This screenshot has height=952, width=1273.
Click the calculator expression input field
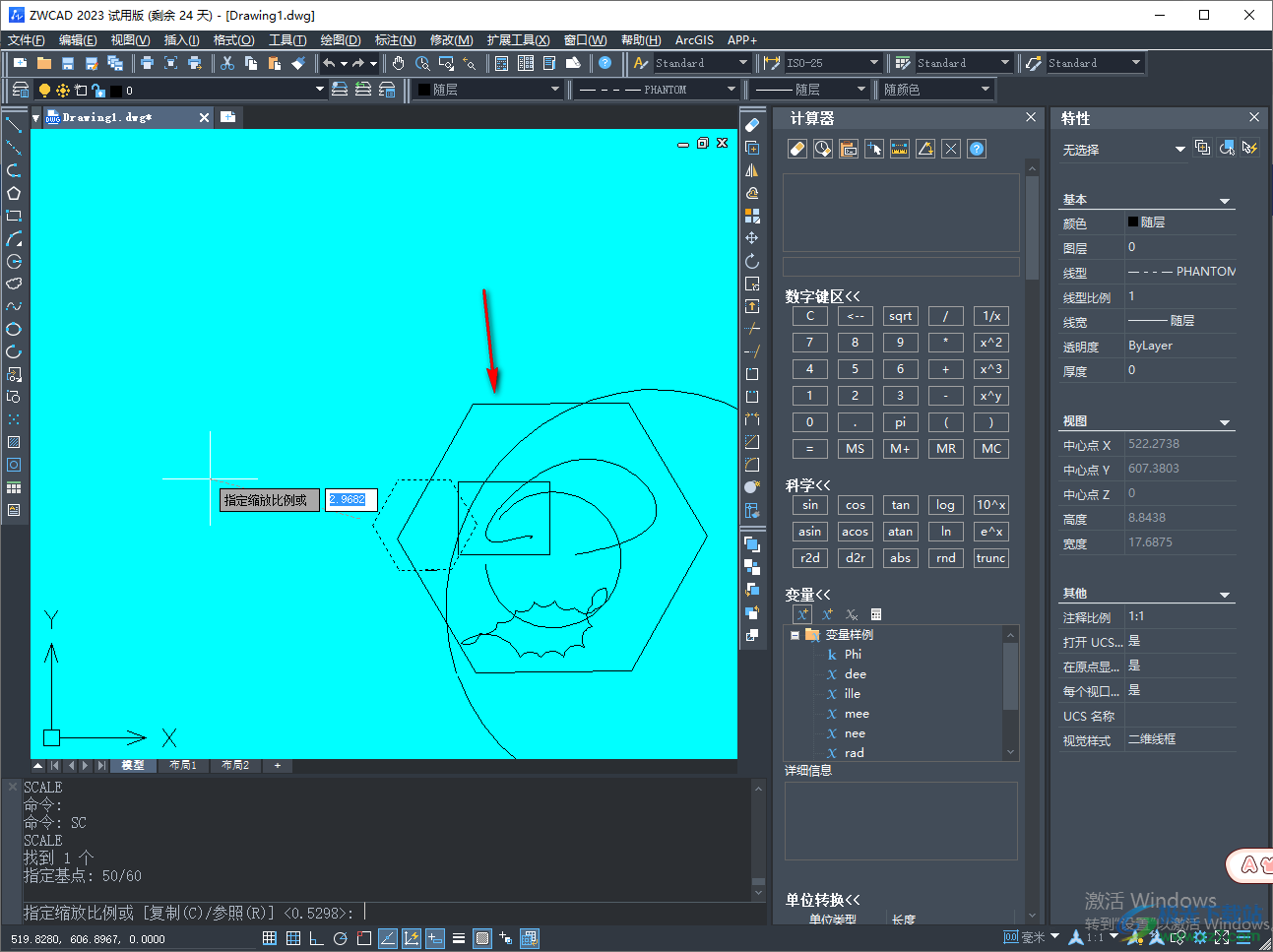point(901,267)
